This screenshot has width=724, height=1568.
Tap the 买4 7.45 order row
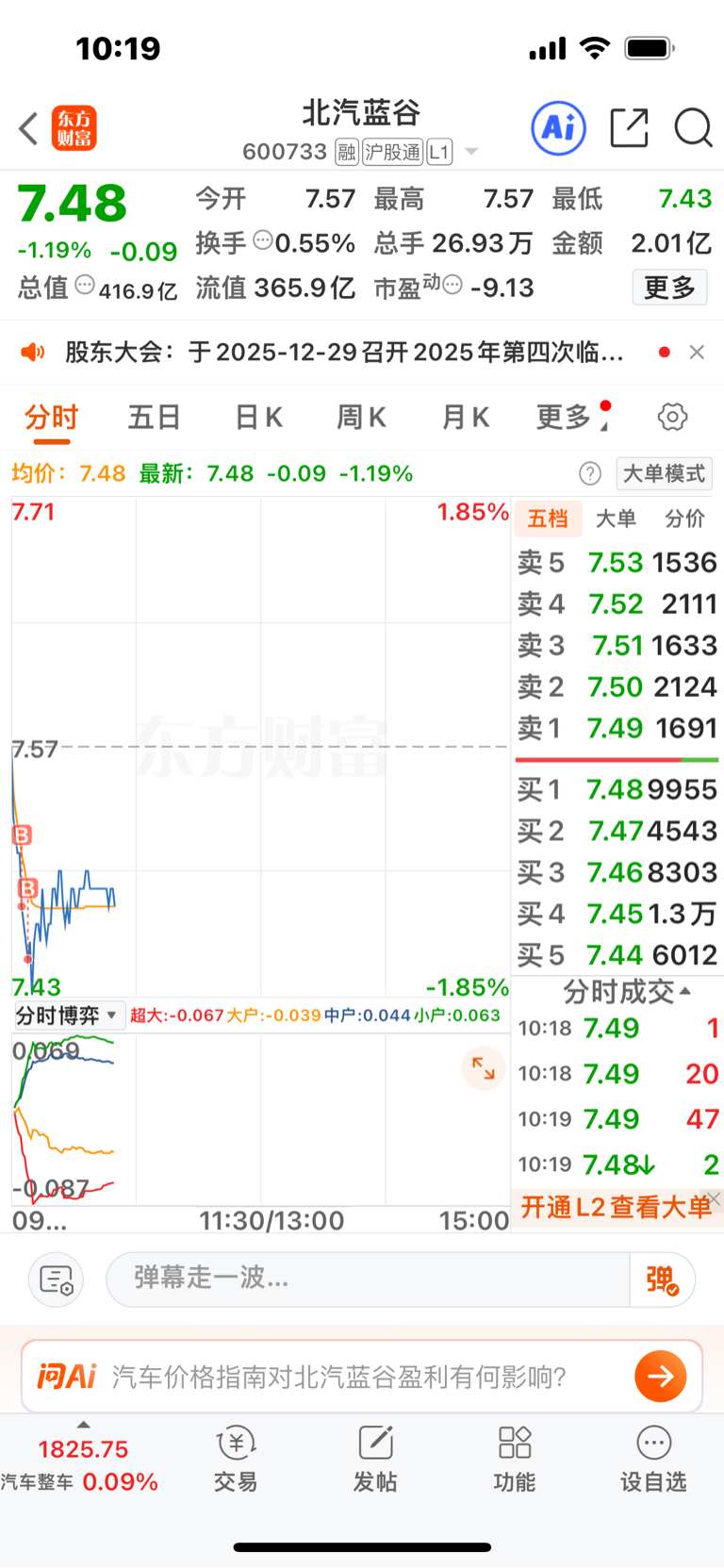pos(617,914)
